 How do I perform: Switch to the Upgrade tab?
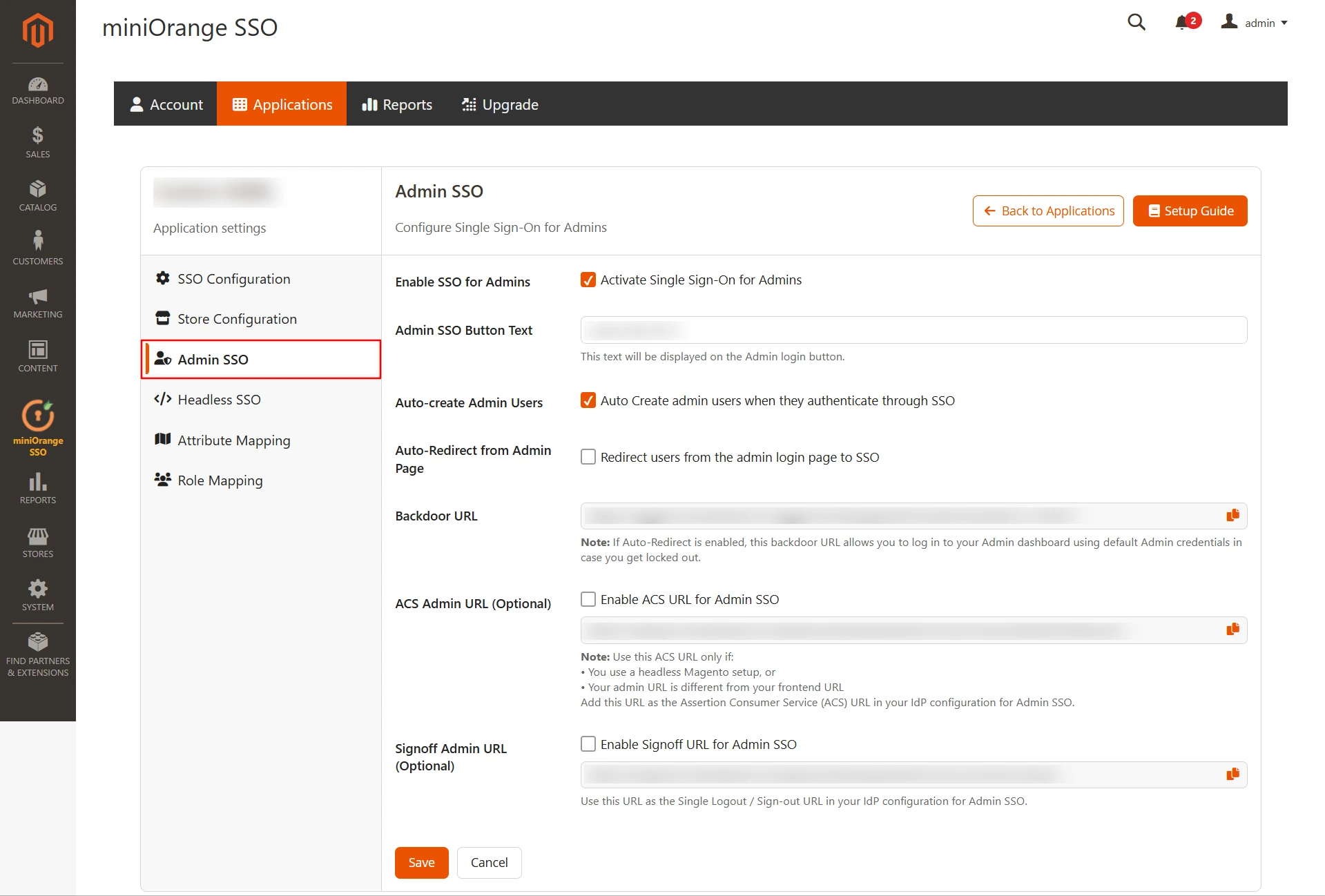(500, 104)
